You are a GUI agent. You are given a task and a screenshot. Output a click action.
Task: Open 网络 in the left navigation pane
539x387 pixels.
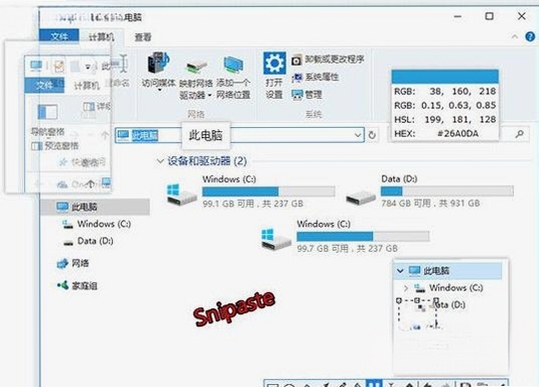80,264
